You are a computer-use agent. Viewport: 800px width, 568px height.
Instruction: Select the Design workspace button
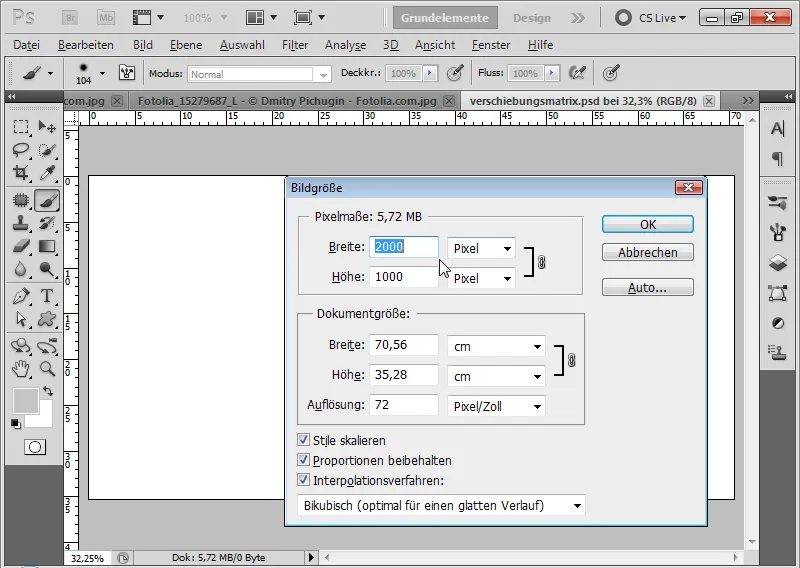(532, 18)
